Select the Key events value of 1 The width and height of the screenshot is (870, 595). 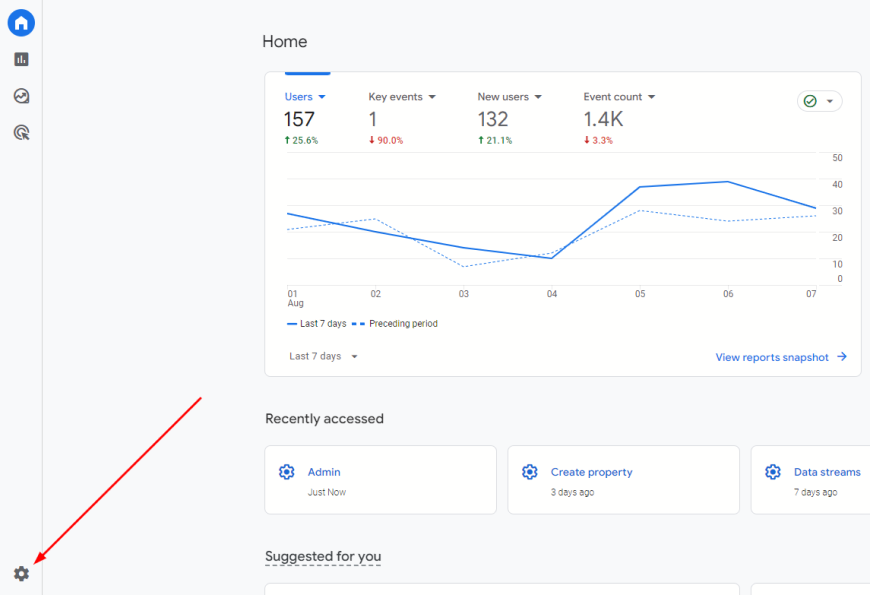pos(373,119)
